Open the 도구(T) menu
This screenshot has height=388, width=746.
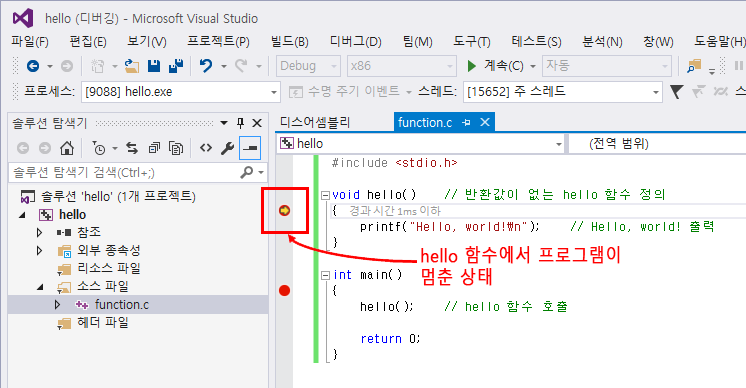(x=472, y=42)
